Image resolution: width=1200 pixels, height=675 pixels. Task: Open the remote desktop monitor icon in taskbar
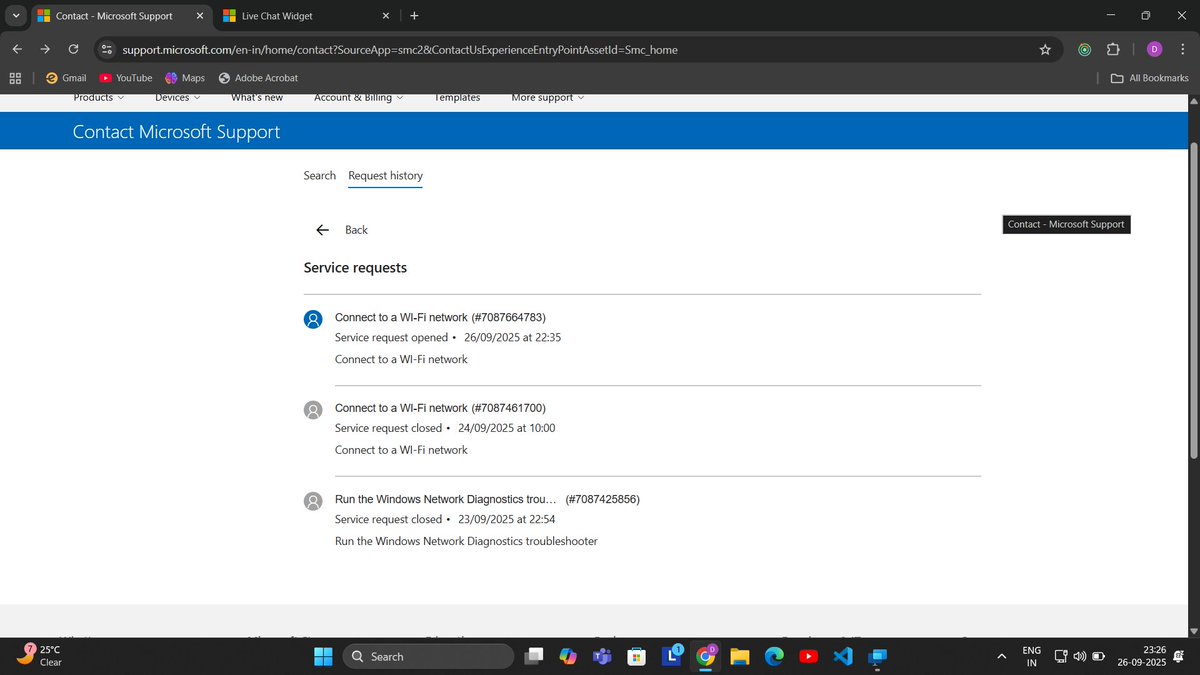coord(877,656)
